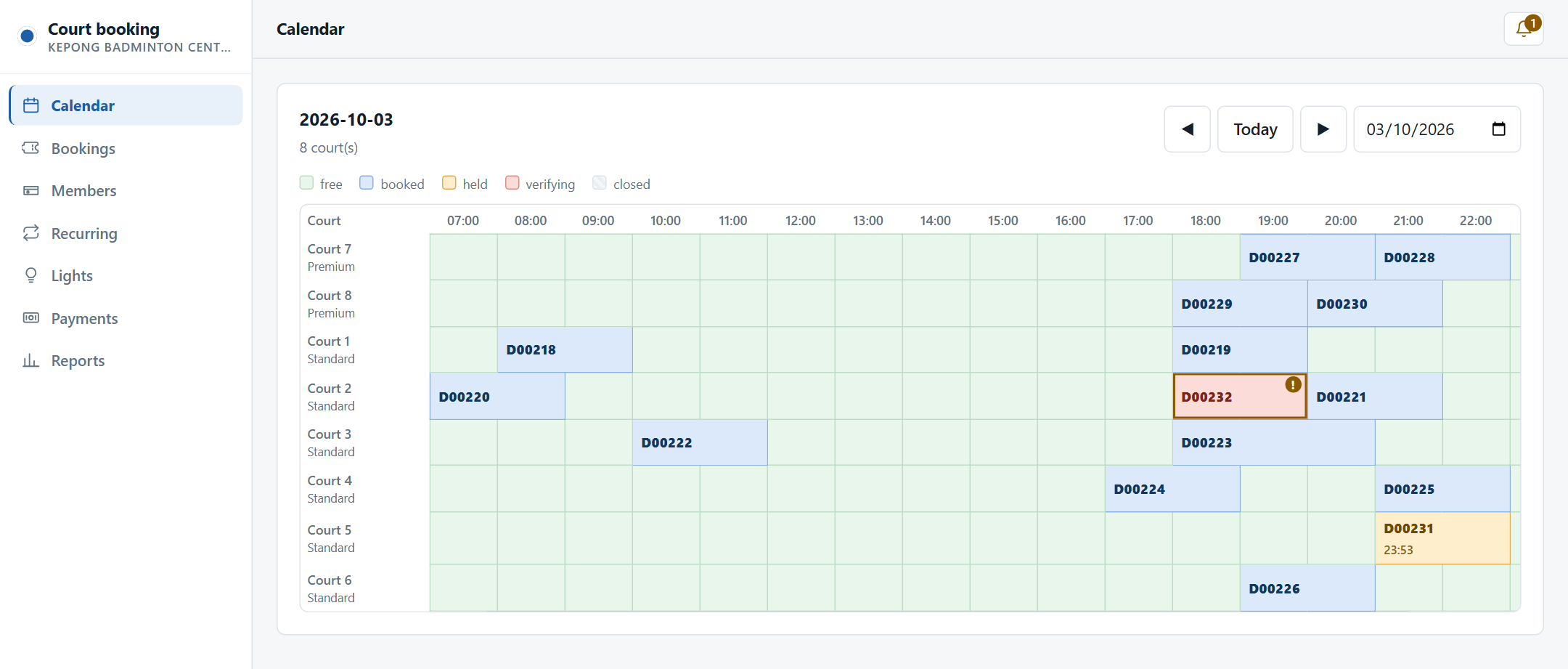Open booking D00224 on Court 4
Image resolution: width=1568 pixels, height=669 pixels.
pyautogui.click(x=1172, y=489)
